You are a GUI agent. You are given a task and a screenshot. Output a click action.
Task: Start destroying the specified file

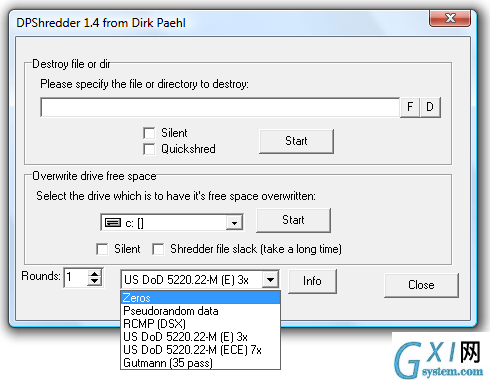pyautogui.click(x=296, y=141)
